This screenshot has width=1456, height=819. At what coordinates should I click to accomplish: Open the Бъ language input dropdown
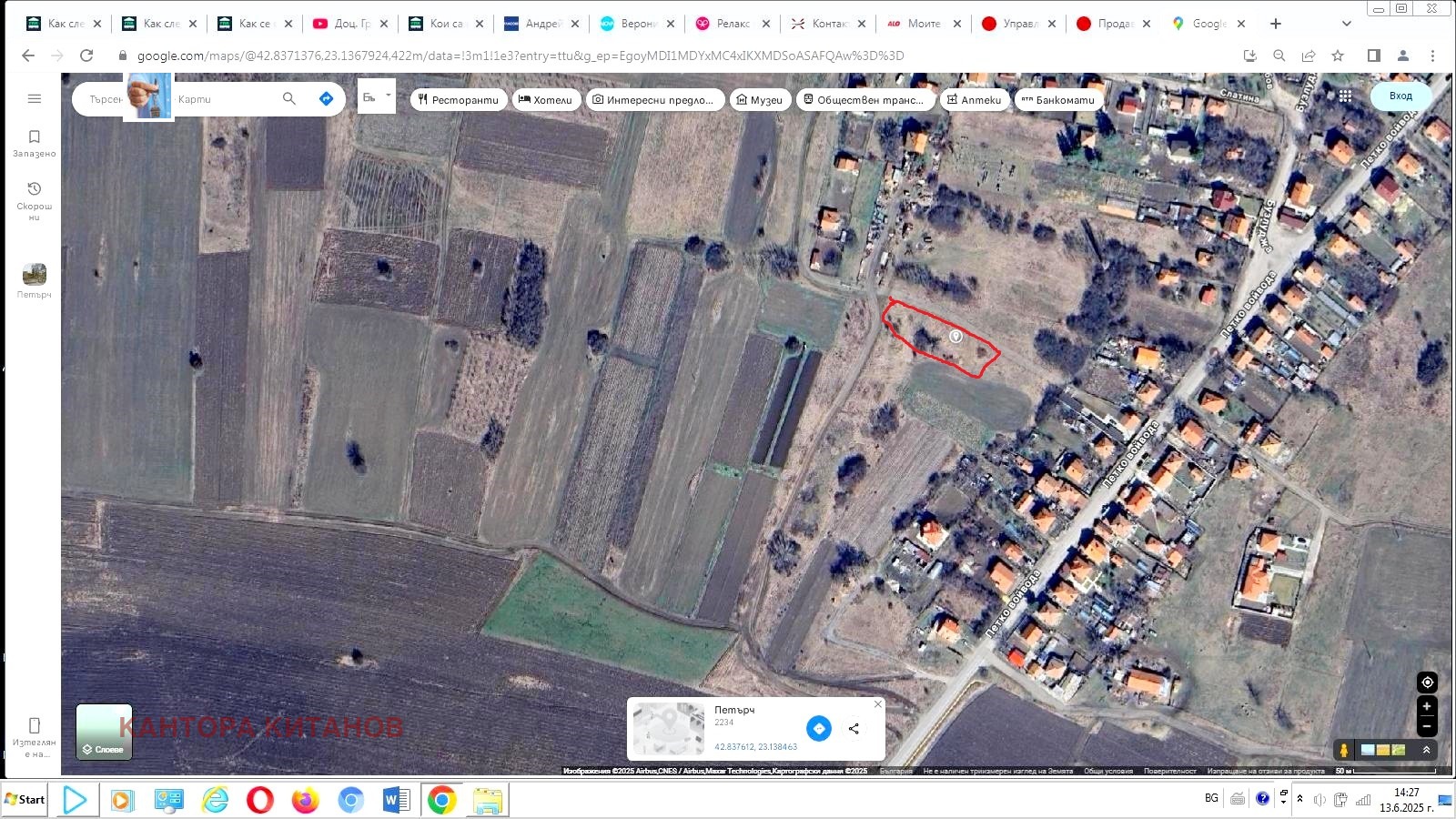pos(376,96)
